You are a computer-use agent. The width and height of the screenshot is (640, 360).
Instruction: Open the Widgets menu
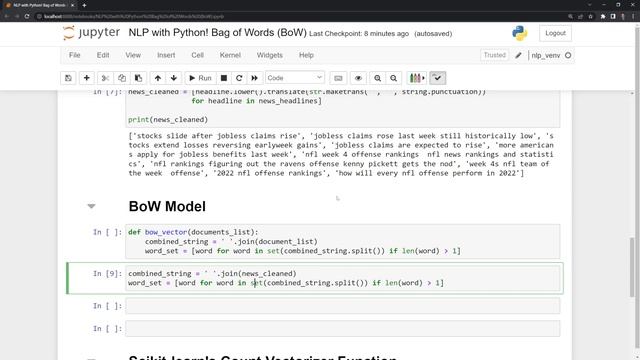click(269, 55)
